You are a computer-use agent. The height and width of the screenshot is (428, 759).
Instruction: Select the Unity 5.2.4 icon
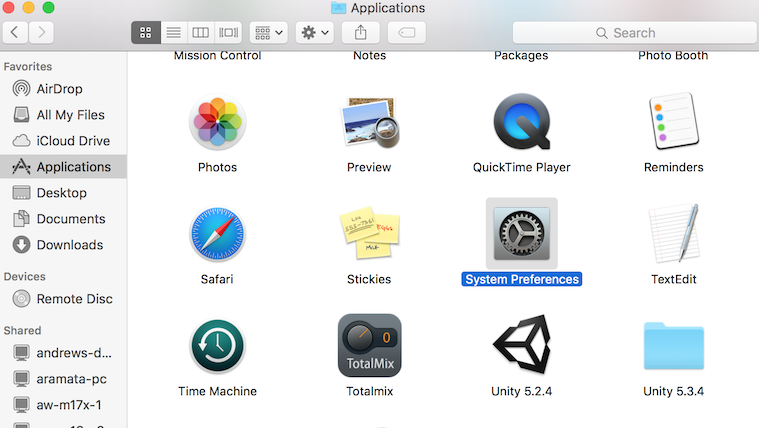[522, 344]
